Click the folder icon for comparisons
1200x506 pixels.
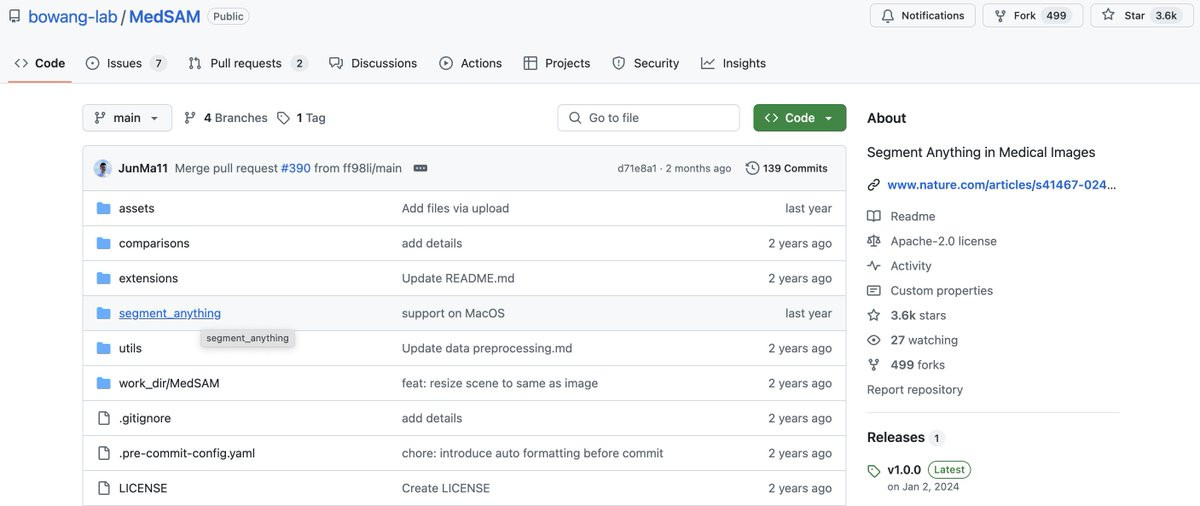pos(103,243)
